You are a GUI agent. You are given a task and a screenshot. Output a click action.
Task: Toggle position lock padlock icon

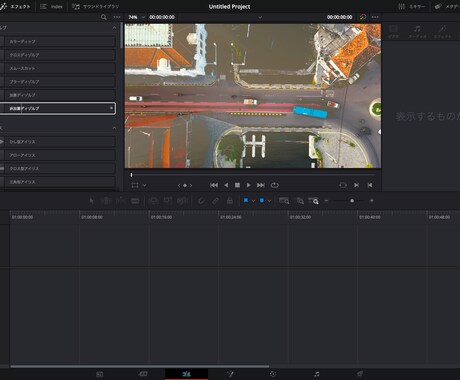coord(230,201)
